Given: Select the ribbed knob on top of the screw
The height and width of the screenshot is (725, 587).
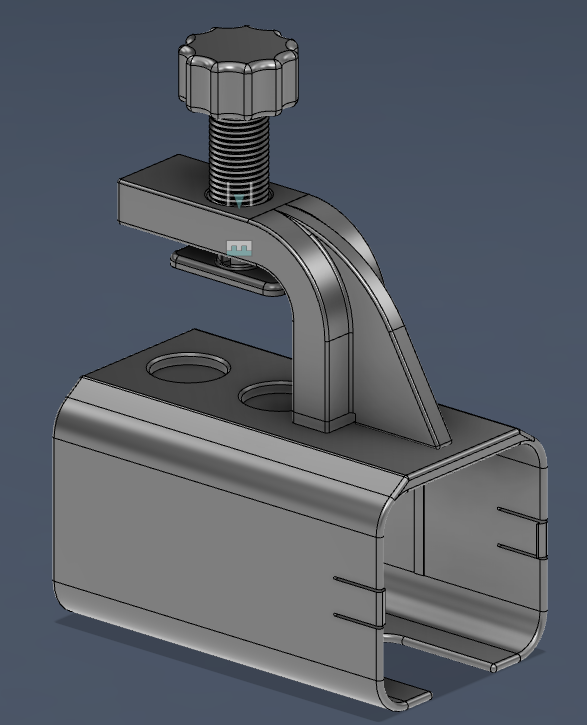Looking at the screenshot, I should click(238, 72).
